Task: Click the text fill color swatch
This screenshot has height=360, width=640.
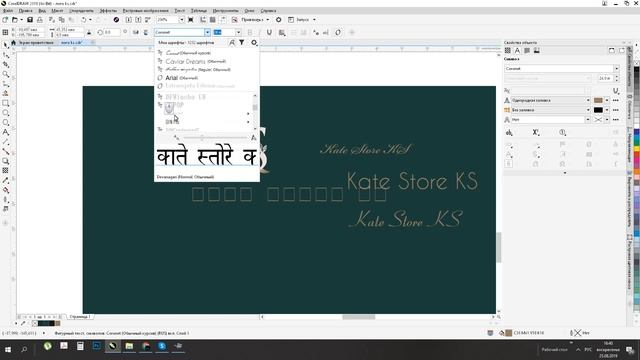Action: coord(598,100)
